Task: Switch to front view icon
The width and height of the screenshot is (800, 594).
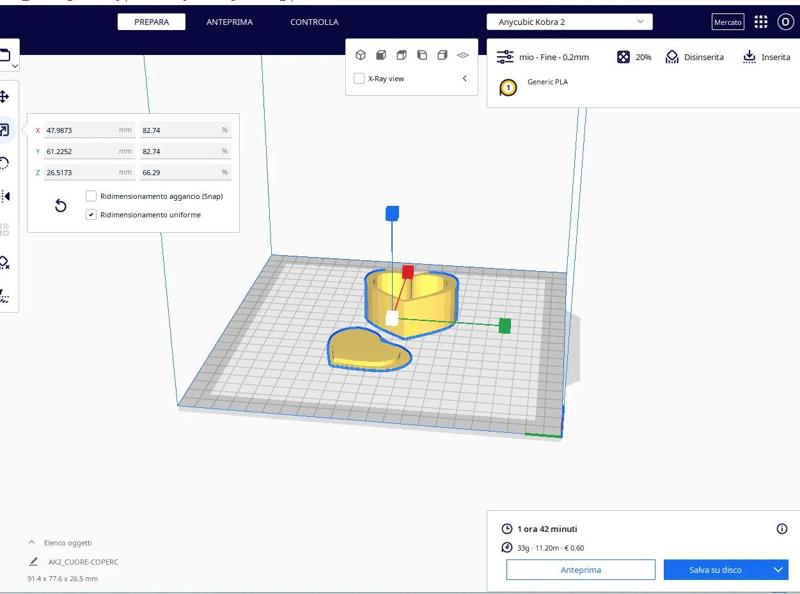Action: 381,55
